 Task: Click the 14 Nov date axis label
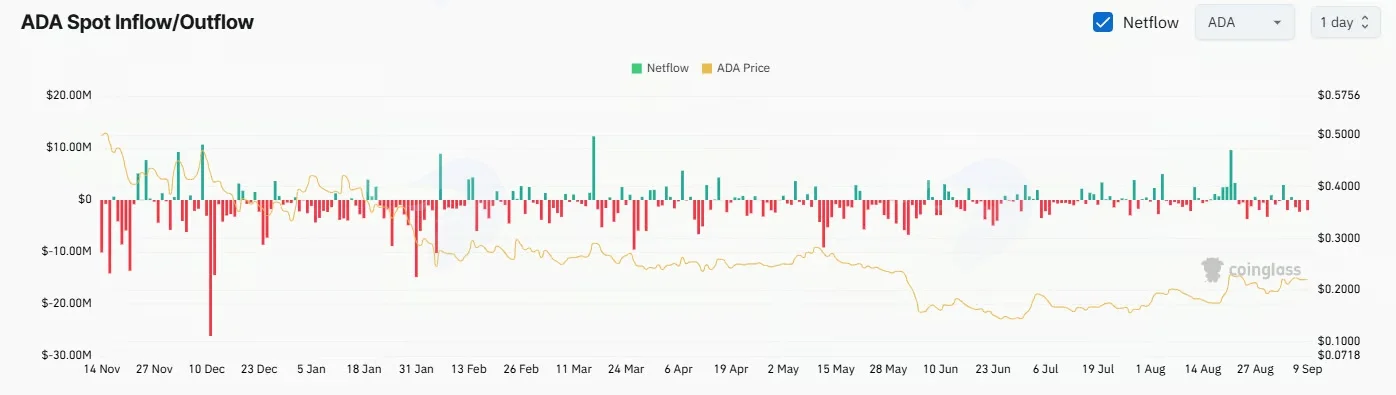[102, 369]
